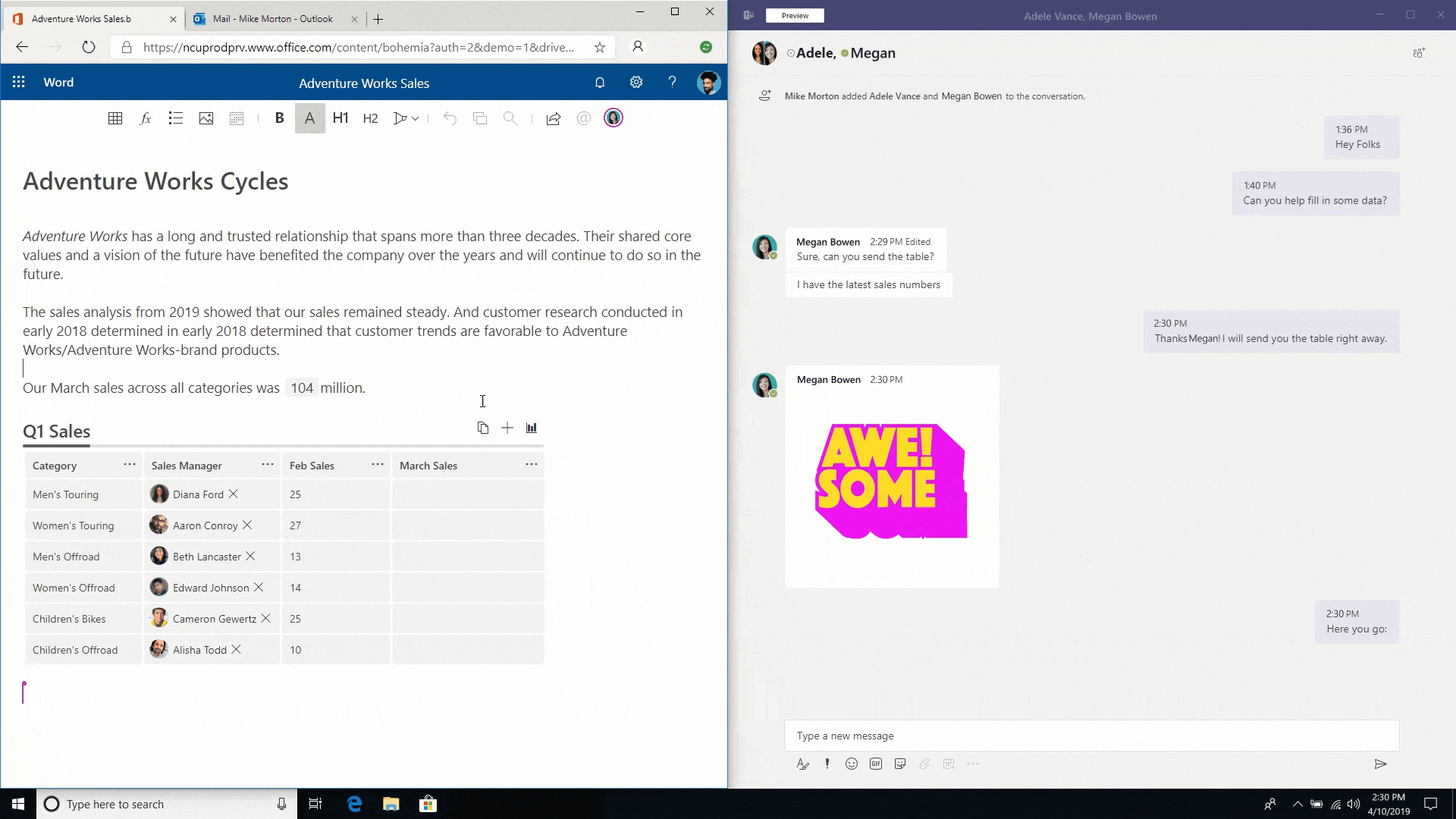Open the Category column options menu
The height and width of the screenshot is (819, 1456).
[x=130, y=465]
